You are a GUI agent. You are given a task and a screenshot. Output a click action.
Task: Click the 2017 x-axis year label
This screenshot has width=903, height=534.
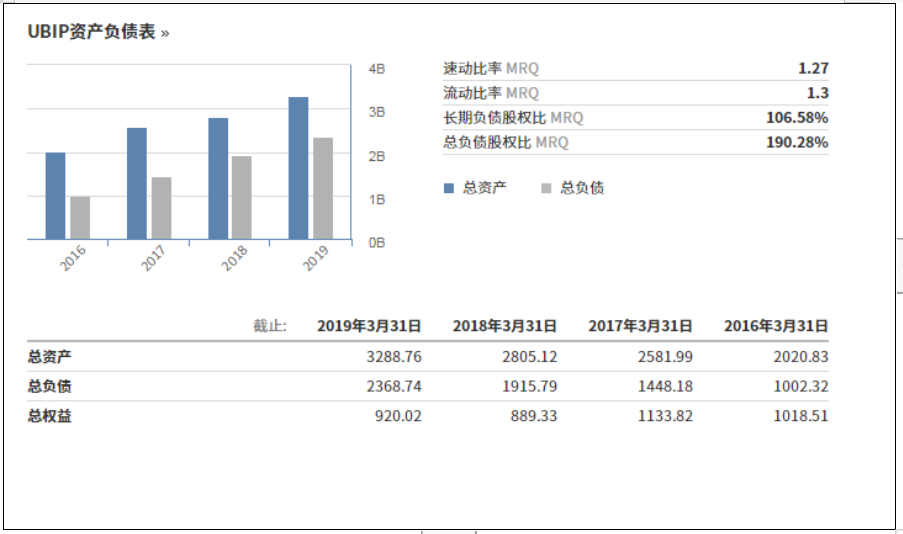153,258
